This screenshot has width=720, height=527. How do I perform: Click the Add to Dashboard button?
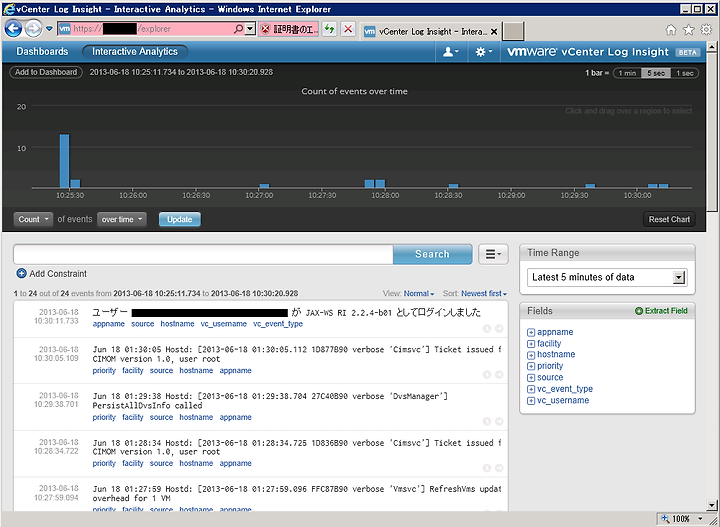(x=46, y=72)
